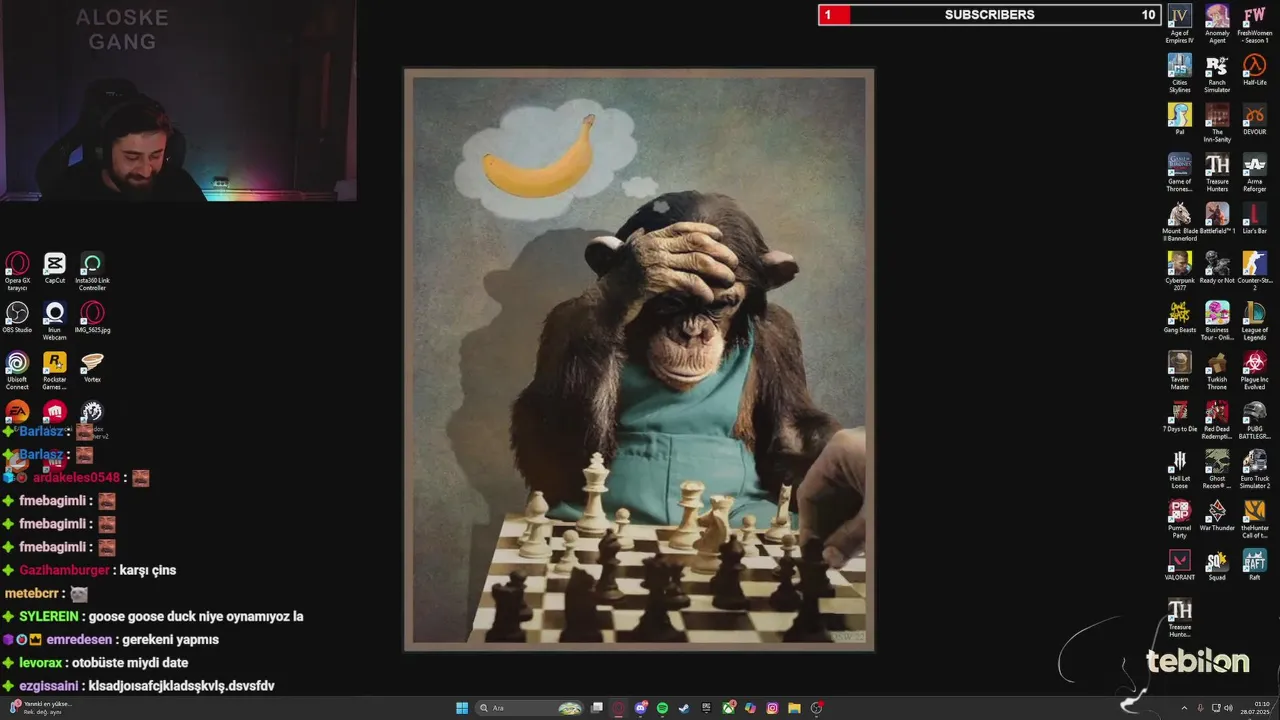Open VALORANT desktop shortcut

coord(1180,564)
